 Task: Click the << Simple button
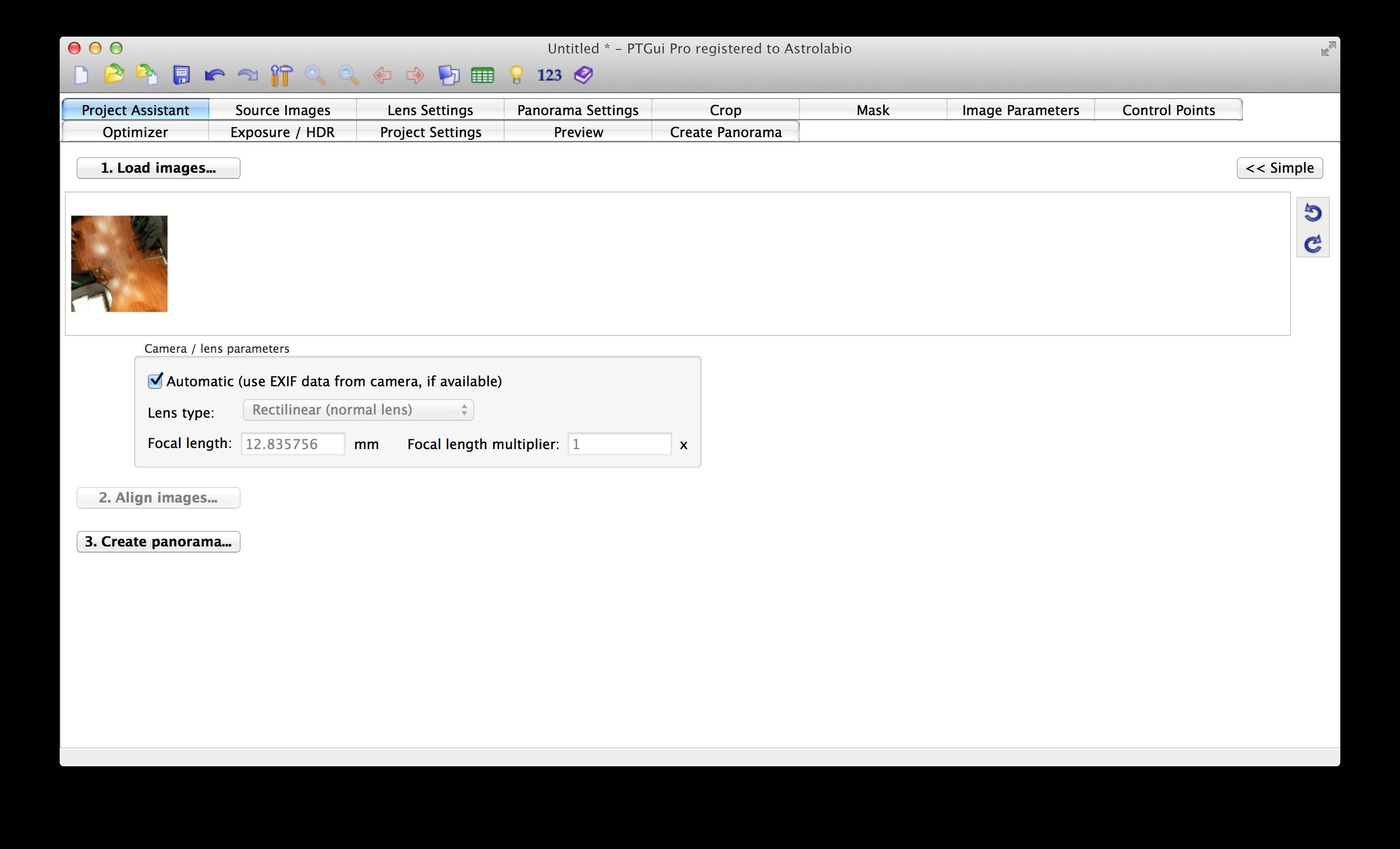point(1280,168)
